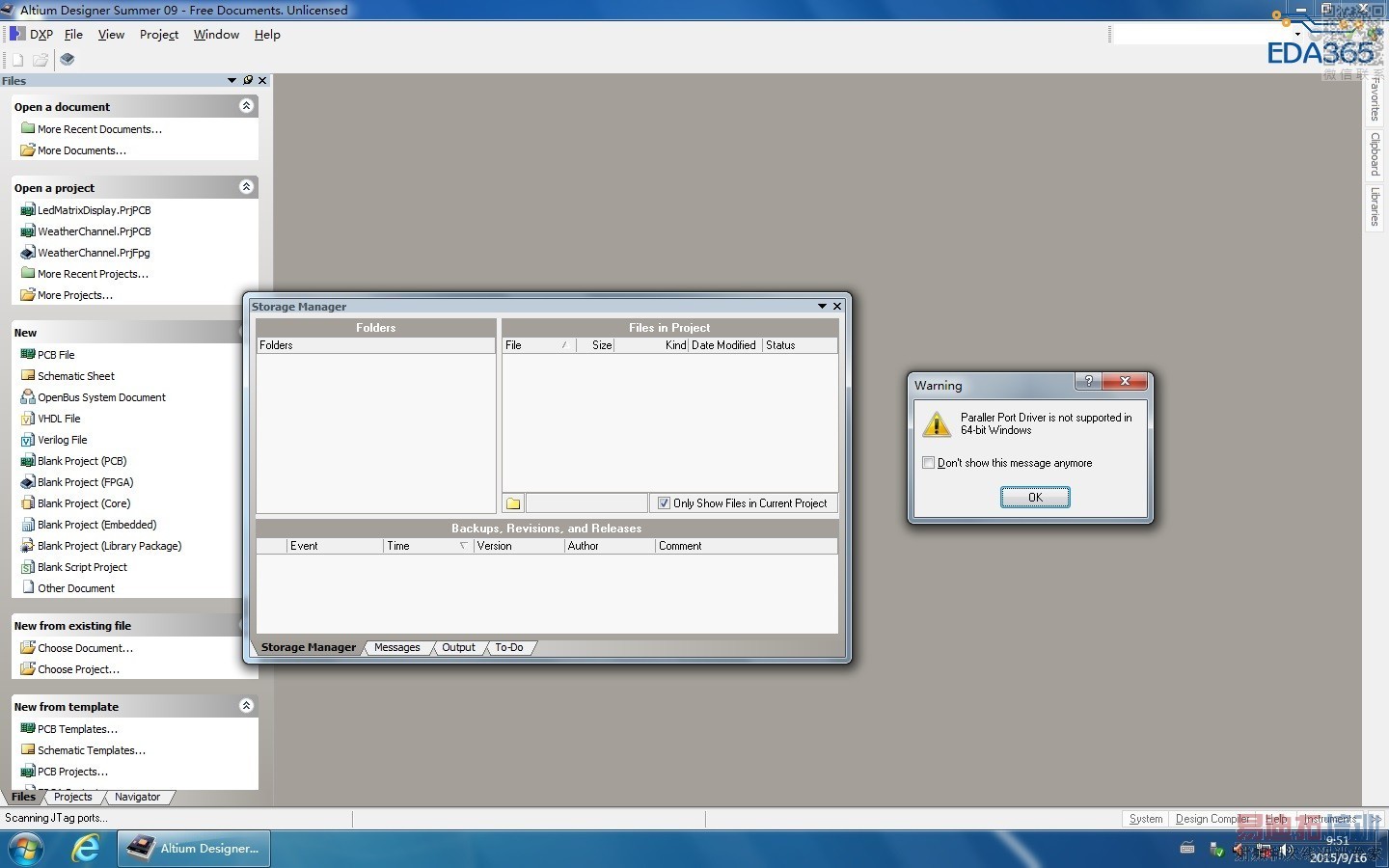The image size is (1389, 868).
Task: Click the Design Compiler status bar button
Action: 1212,819
